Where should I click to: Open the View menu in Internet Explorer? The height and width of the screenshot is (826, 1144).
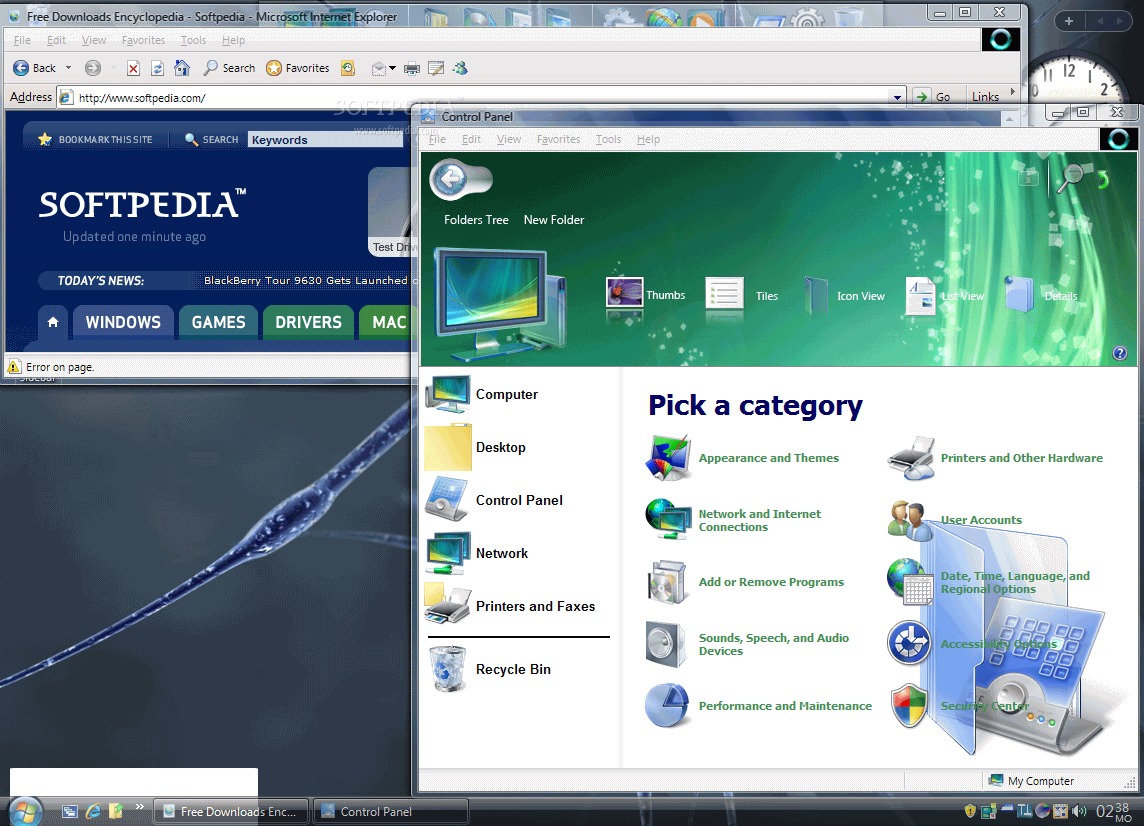(93, 40)
